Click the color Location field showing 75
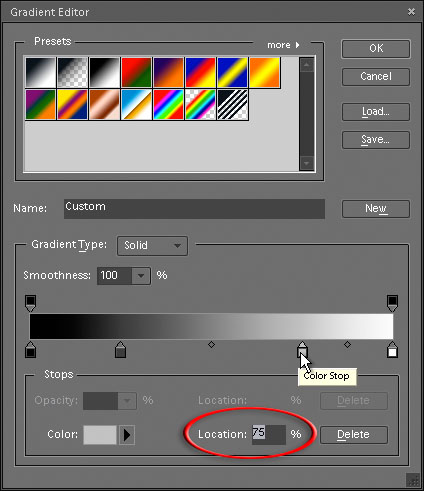424x491 pixels. (x=269, y=435)
